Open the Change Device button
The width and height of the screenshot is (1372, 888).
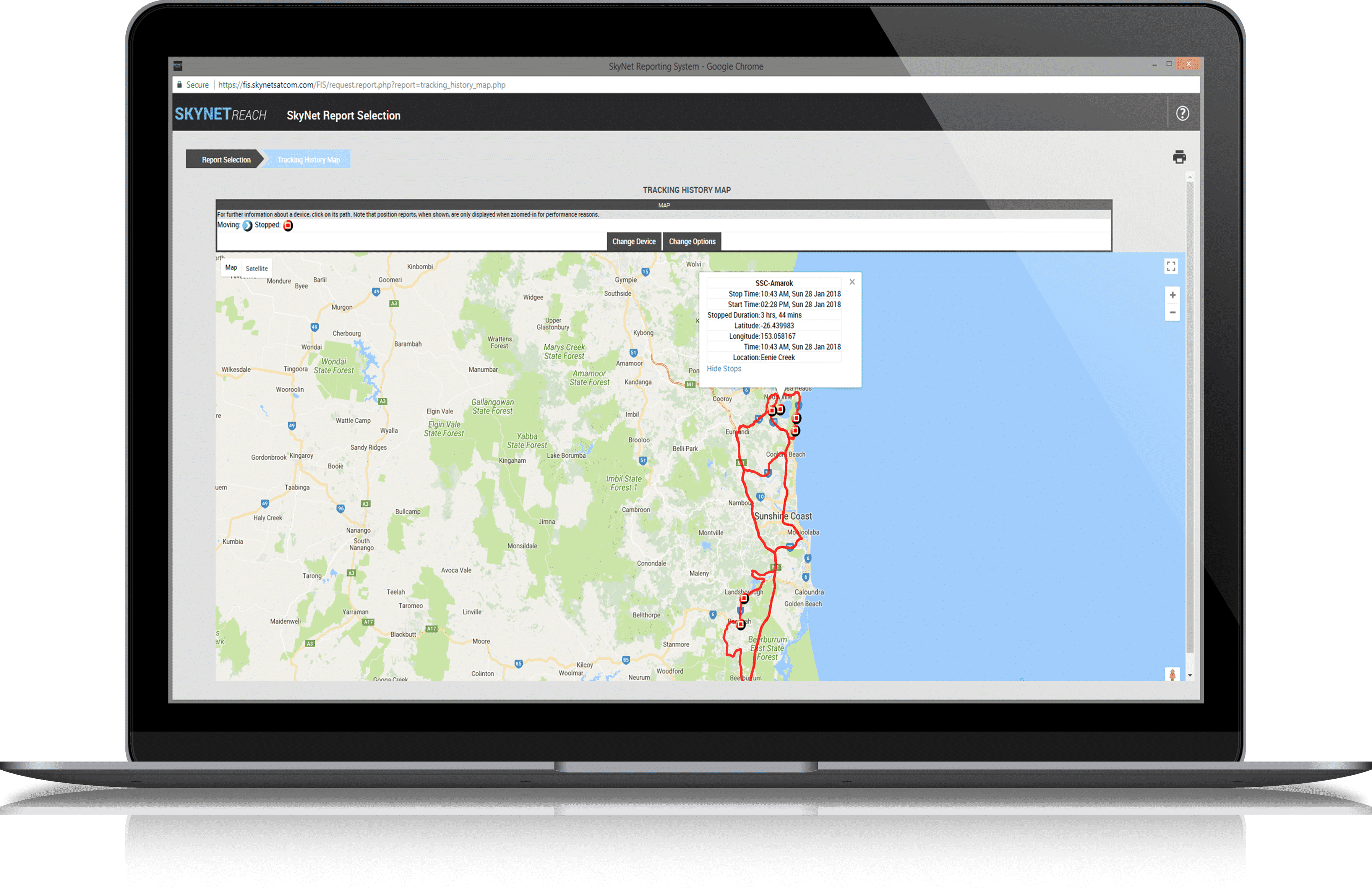[634, 241]
